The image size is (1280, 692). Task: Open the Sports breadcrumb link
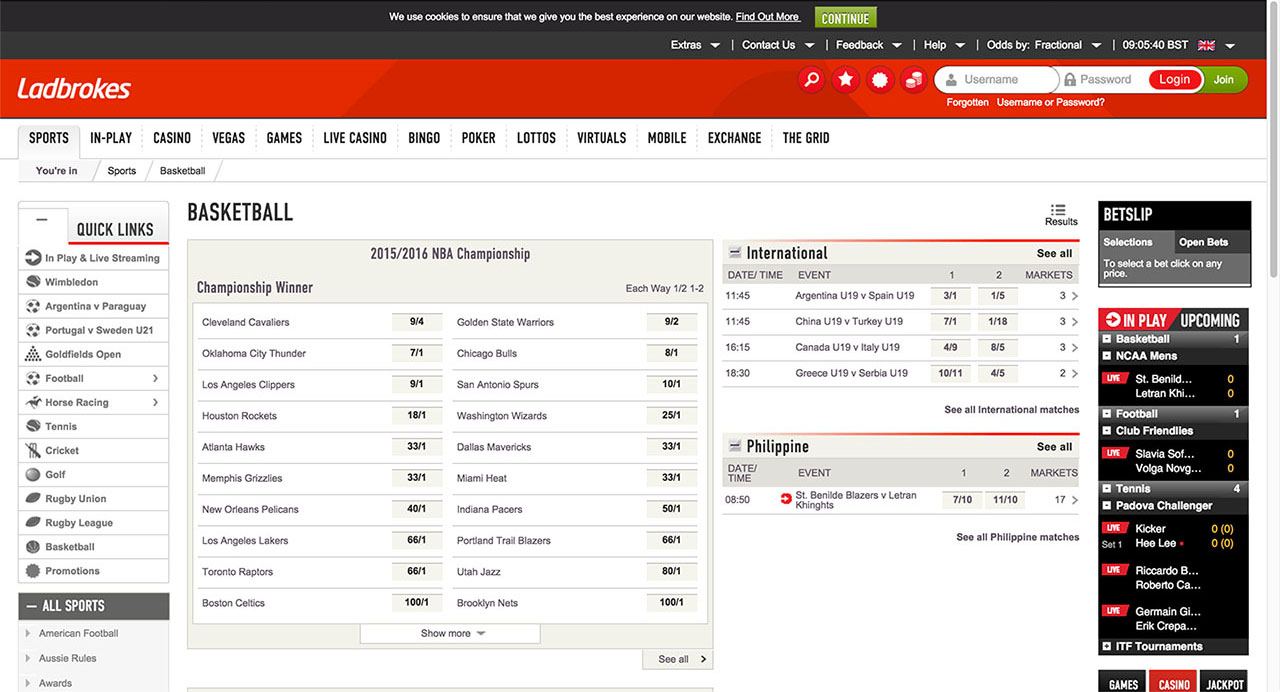[121, 171]
